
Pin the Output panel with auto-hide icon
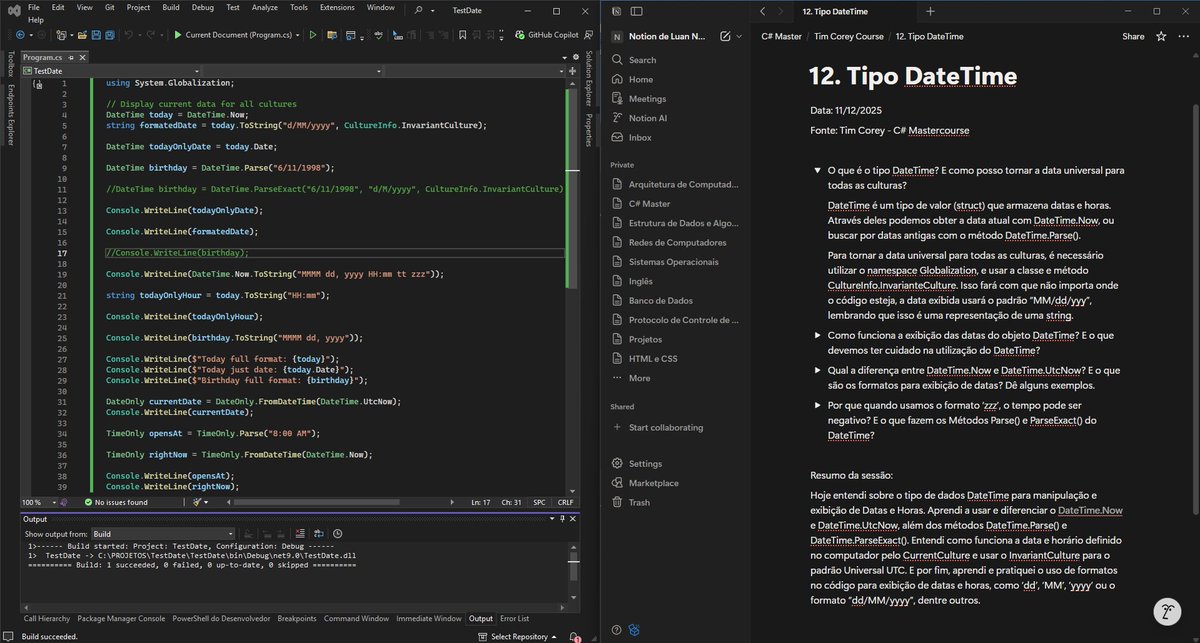[x=562, y=519]
